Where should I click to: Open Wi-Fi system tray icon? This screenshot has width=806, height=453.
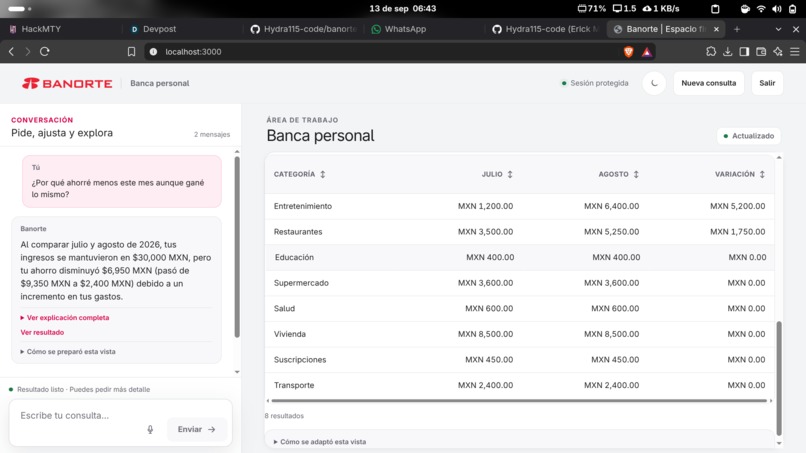click(x=761, y=9)
